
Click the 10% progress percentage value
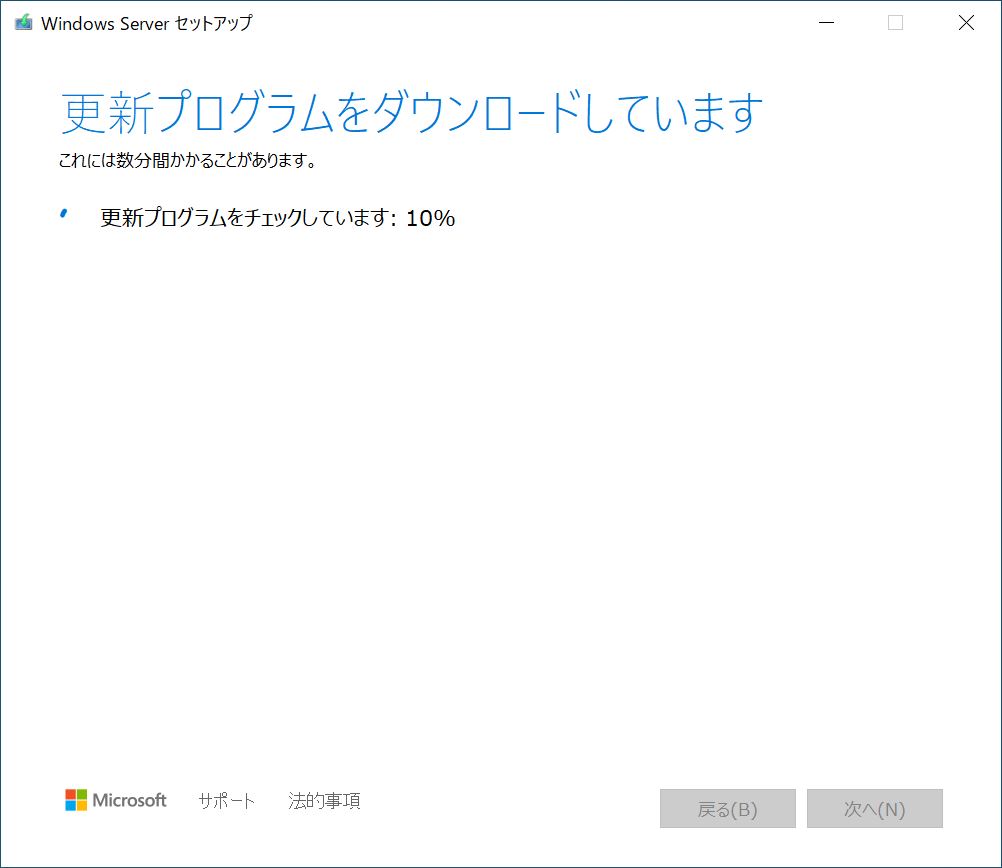[x=431, y=218]
